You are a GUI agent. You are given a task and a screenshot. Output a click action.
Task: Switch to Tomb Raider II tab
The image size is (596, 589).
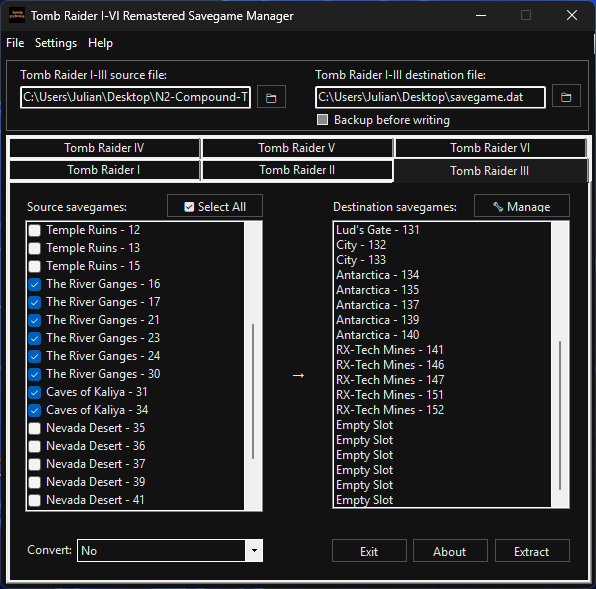pyautogui.click(x=297, y=170)
